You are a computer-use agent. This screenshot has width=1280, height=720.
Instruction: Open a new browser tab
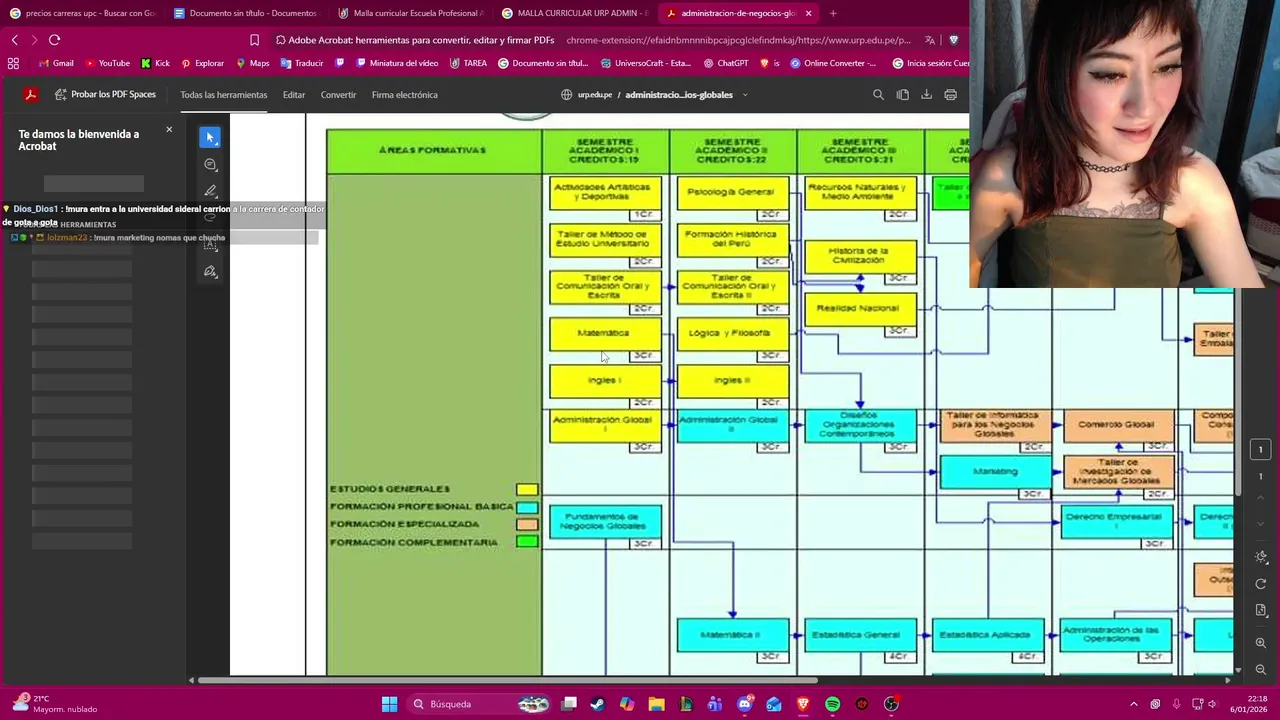tap(833, 13)
